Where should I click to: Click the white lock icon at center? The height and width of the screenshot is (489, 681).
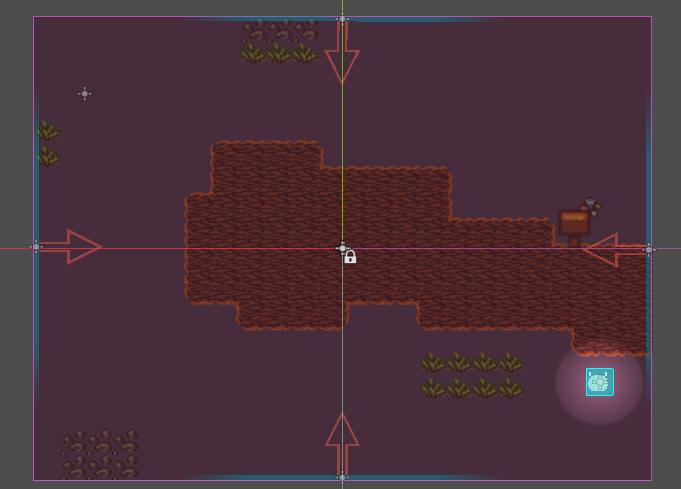350,257
